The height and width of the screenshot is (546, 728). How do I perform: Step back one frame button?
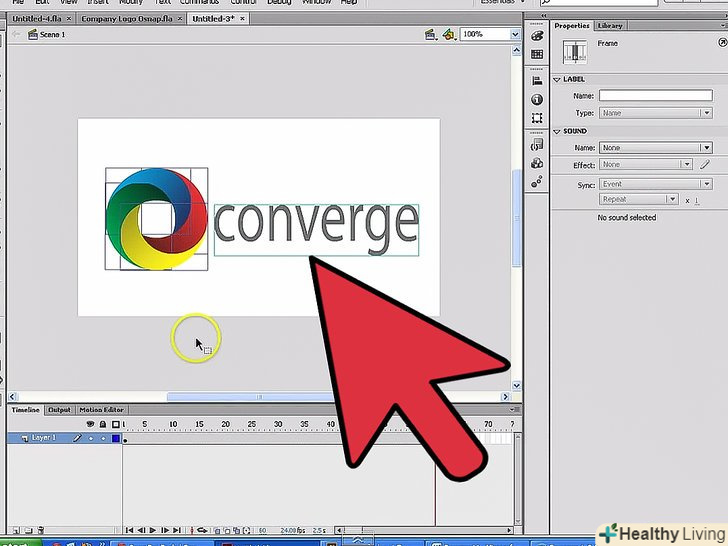[141, 530]
